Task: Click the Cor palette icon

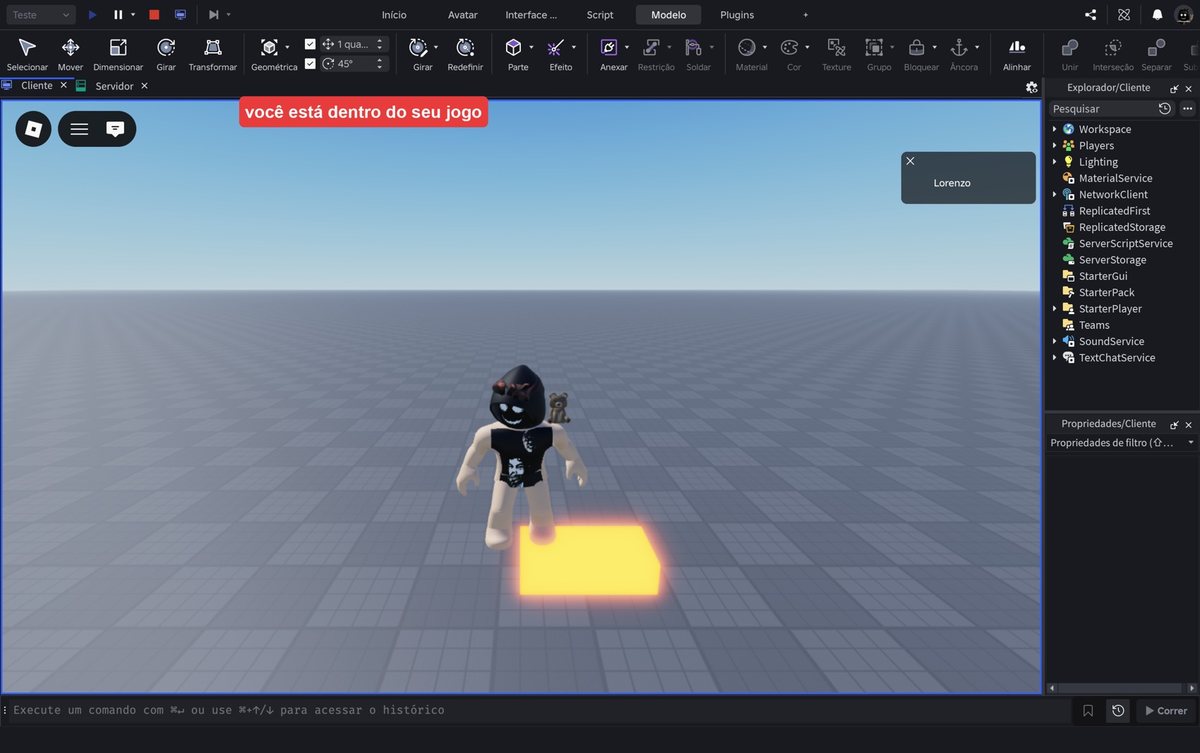Action: [x=789, y=48]
